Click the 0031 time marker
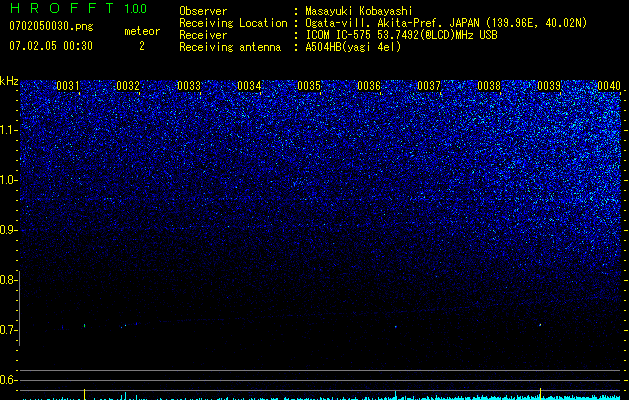The image size is (629, 400). point(68,86)
